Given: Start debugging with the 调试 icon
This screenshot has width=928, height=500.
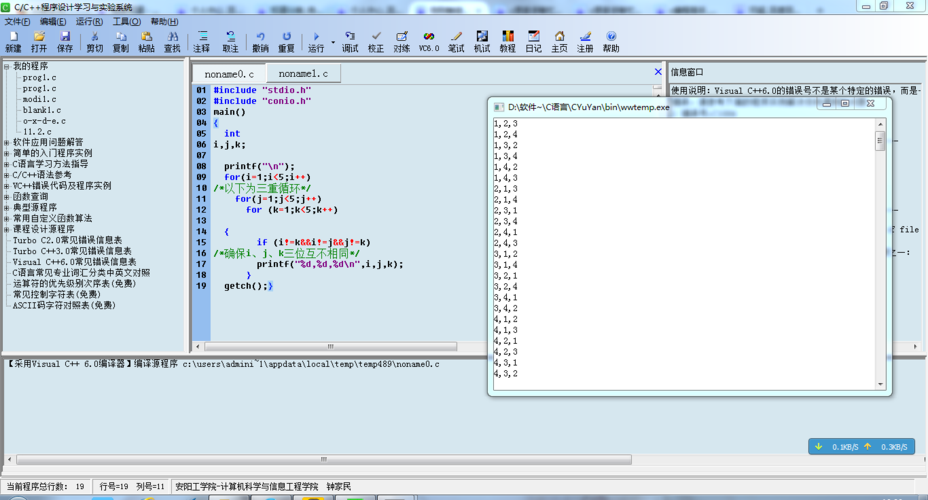Looking at the screenshot, I should (350, 41).
